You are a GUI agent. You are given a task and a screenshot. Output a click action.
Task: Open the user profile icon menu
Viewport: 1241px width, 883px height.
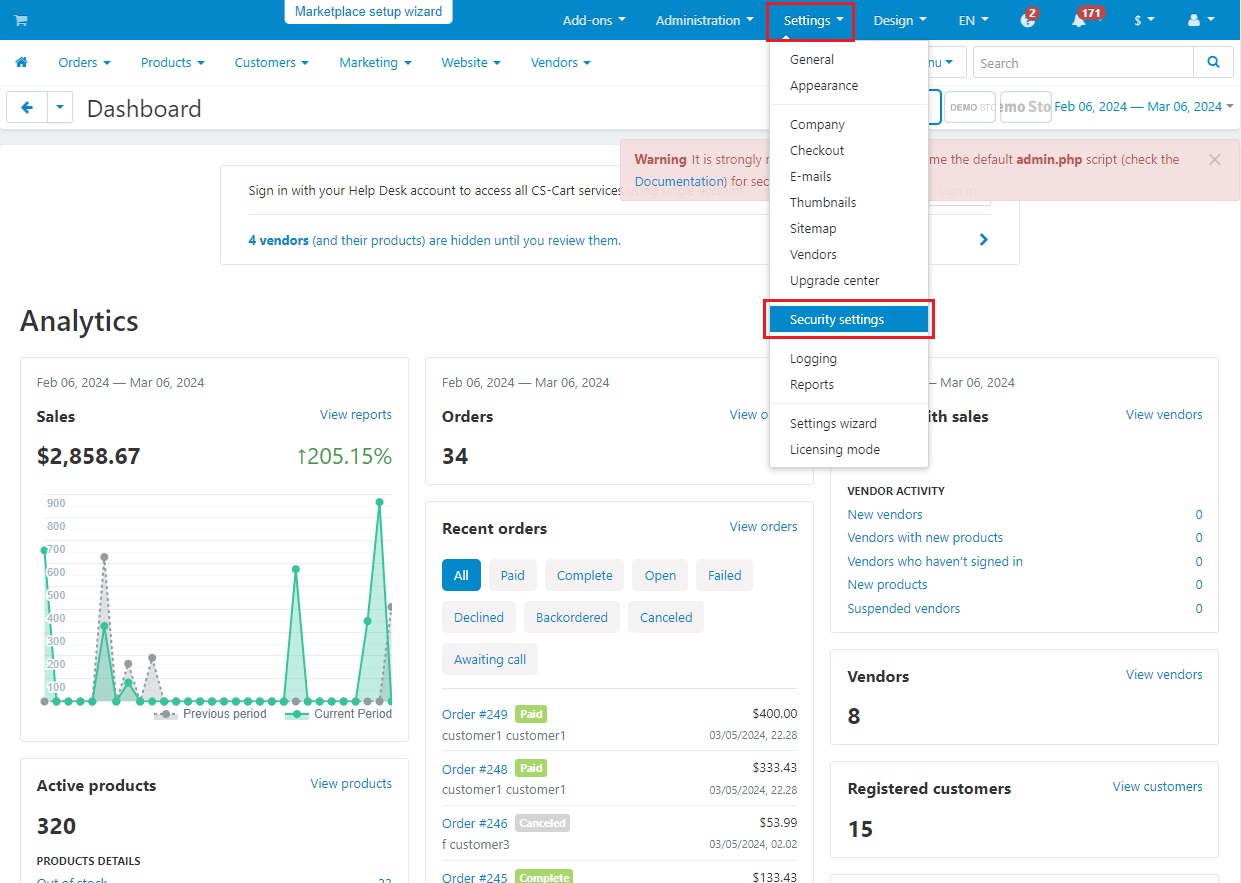point(1201,20)
